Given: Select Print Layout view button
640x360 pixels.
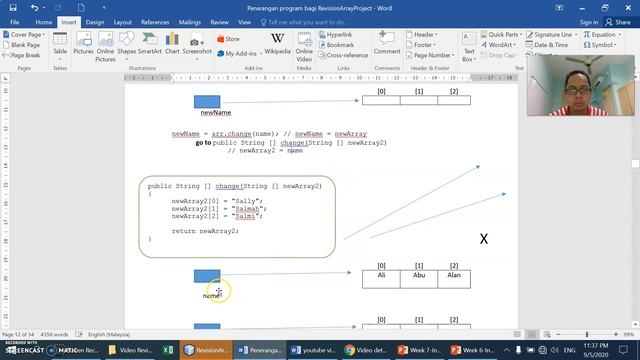Looking at the screenshot, I should (x=532, y=335).
